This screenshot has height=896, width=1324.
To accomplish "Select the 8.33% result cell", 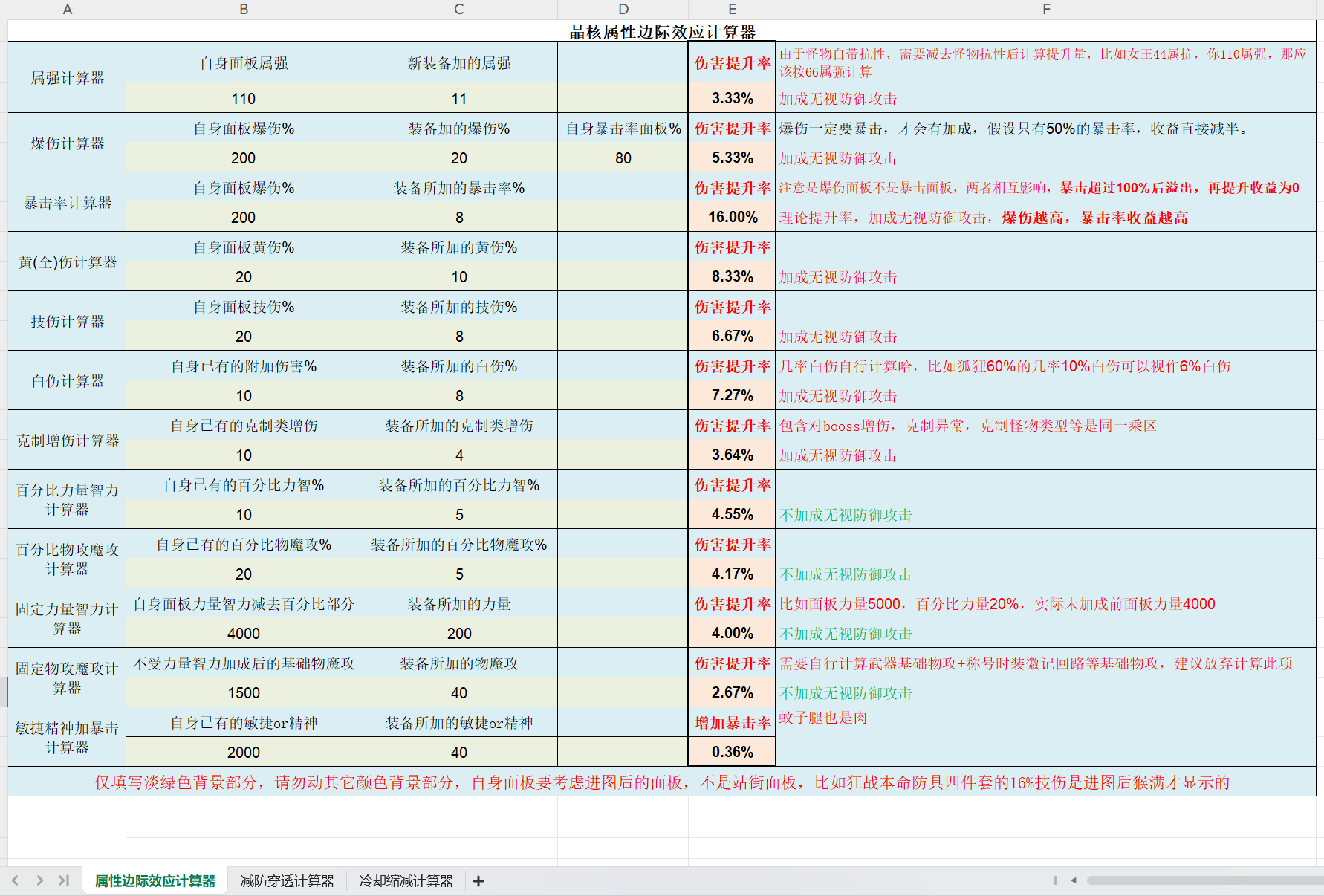I will [x=732, y=276].
